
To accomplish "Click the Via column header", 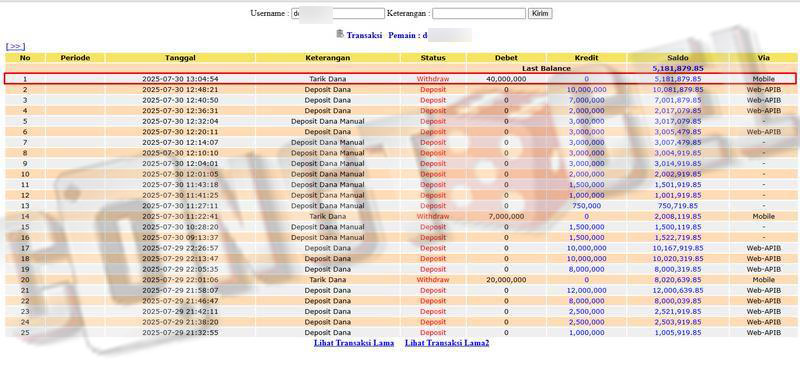I will 763,58.
